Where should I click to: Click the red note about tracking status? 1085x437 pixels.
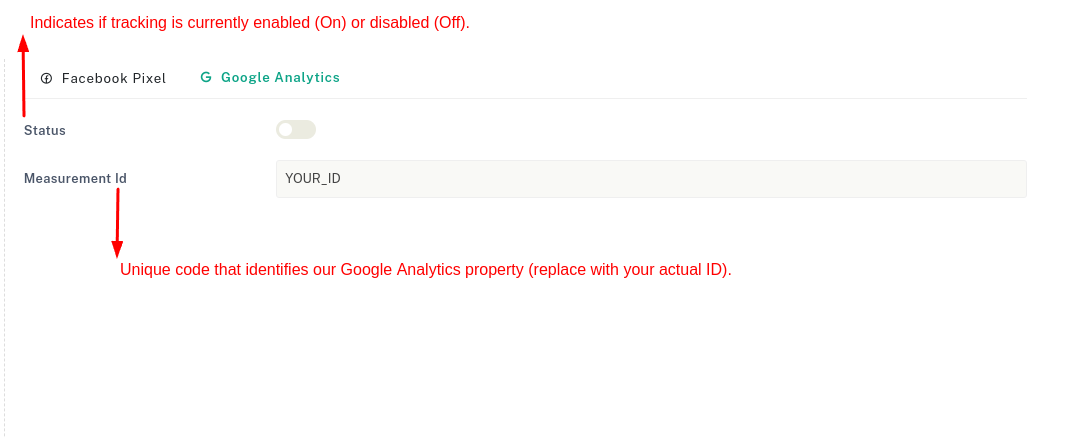(250, 22)
